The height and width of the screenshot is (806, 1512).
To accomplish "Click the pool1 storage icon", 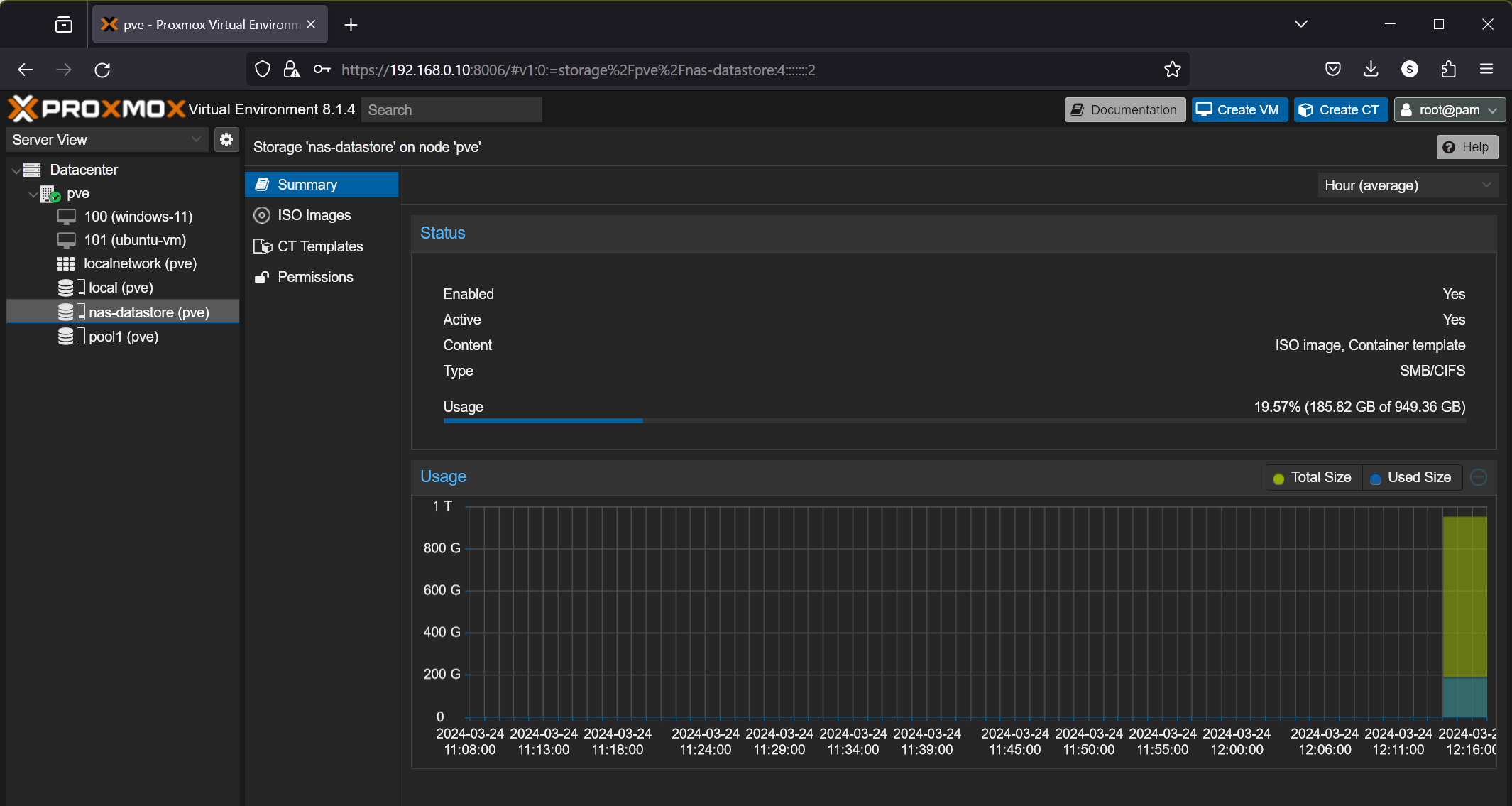I will (x=71, y=336).
